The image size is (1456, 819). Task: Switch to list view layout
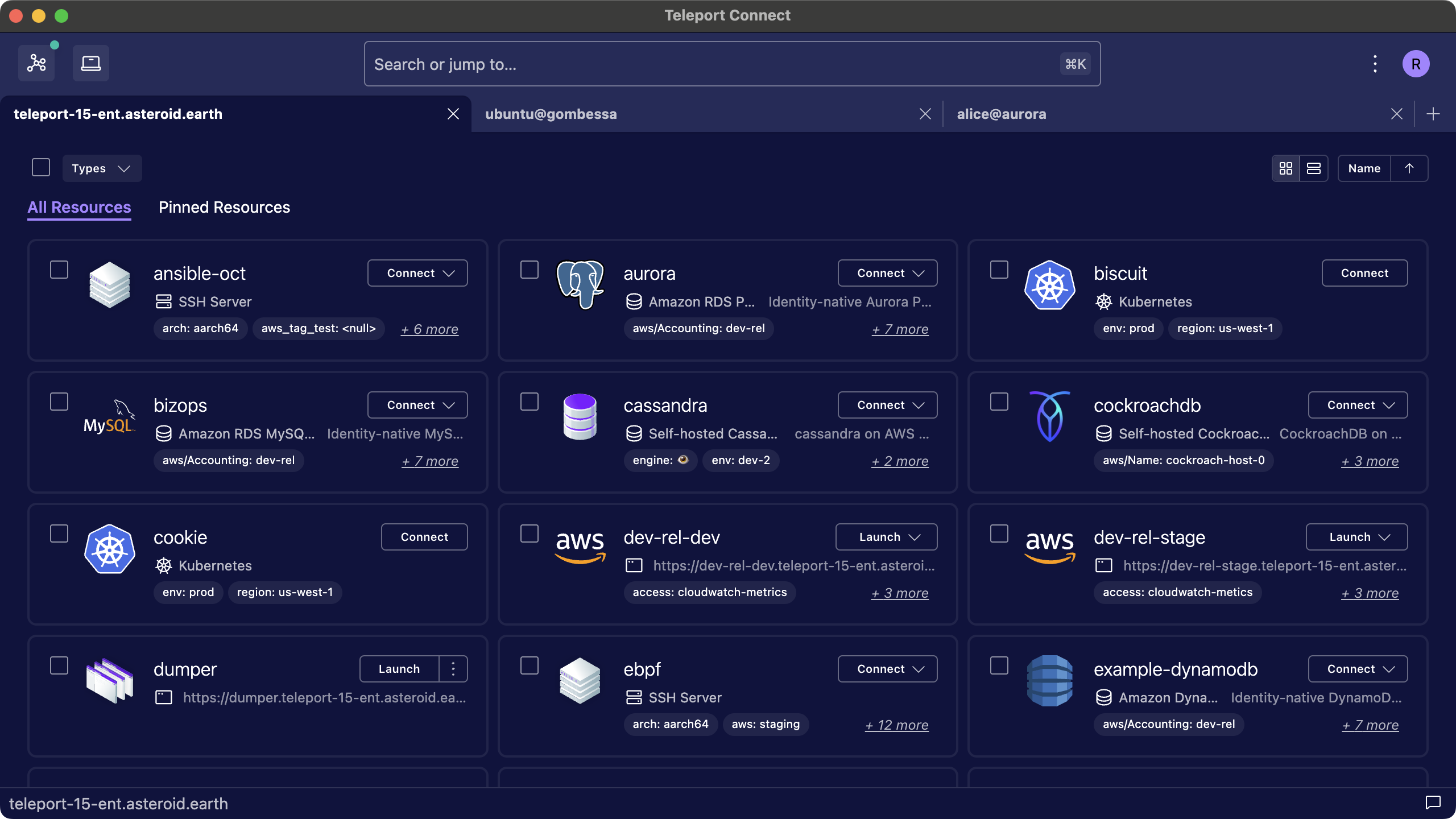coord(1314,168)
